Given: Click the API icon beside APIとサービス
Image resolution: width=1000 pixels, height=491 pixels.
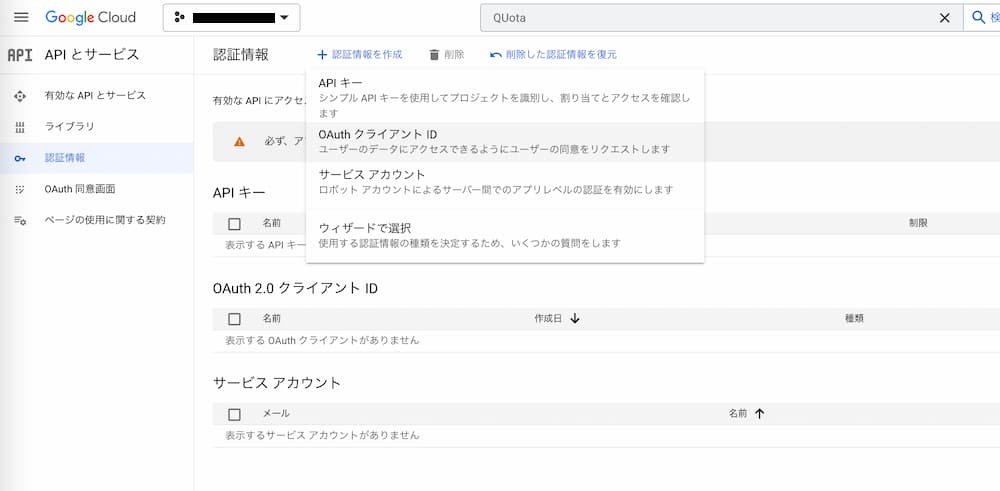Looking at the screenshot, I should 20,55.
